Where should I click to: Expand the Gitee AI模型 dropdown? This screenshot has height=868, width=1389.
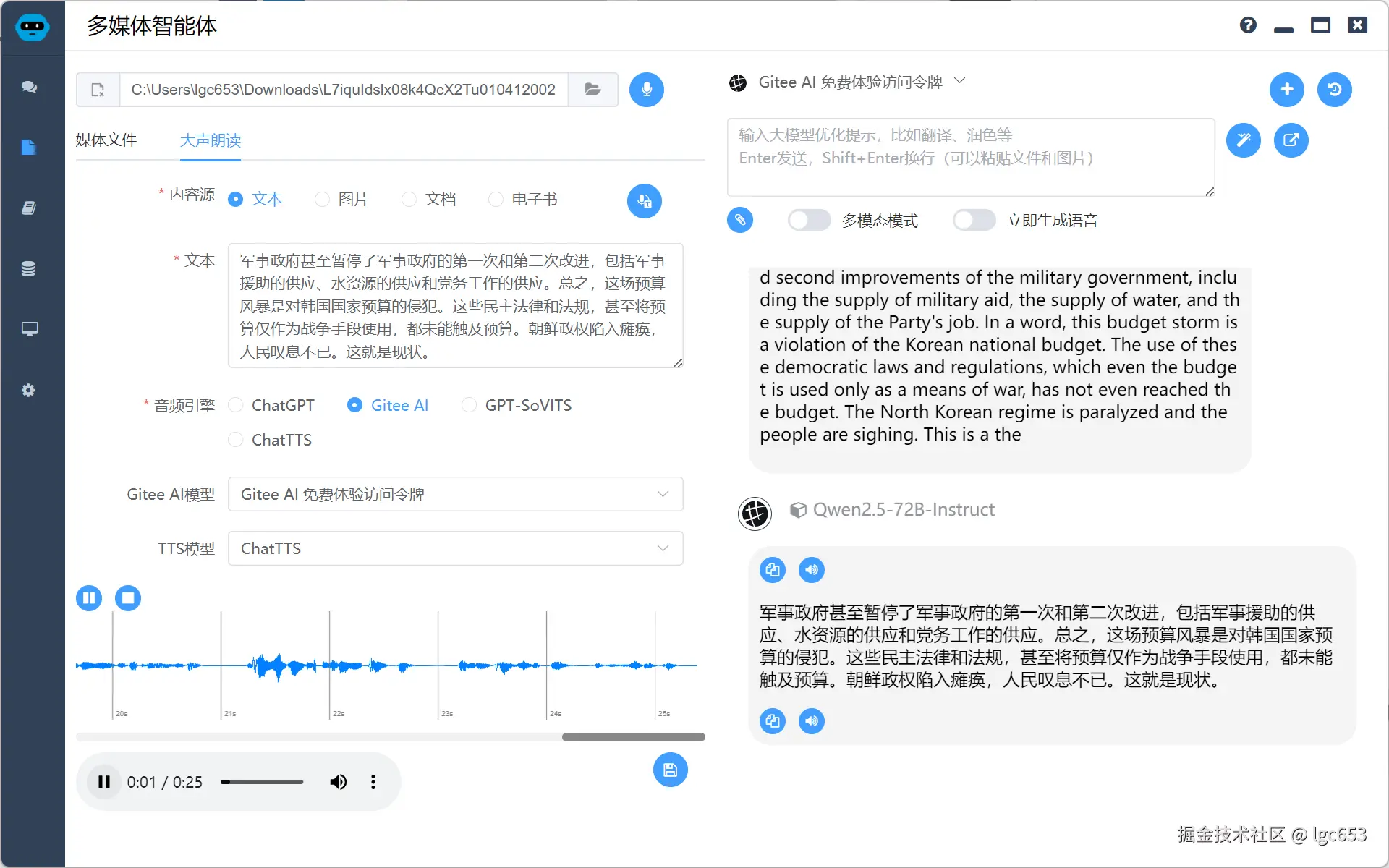[455, 494]
